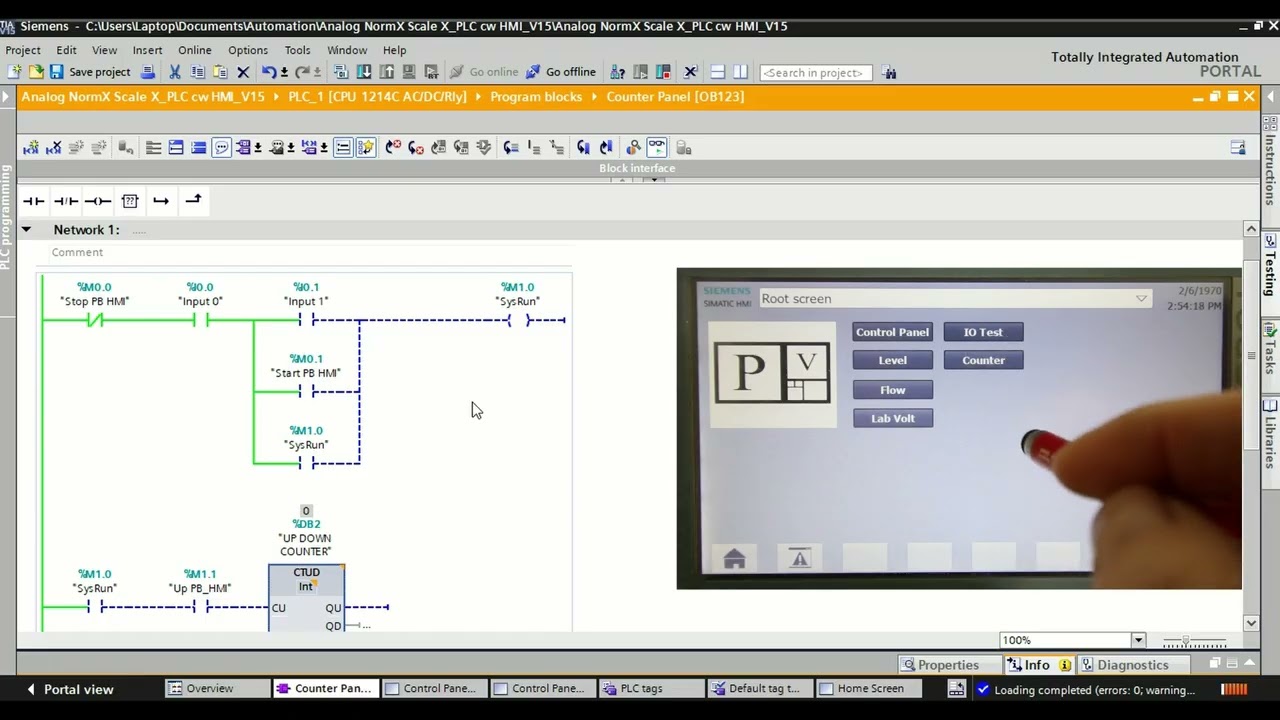Open the Info tab
Image resolution: width=1280 pixels, height=720 pixels.
(x=1038, y=665)
